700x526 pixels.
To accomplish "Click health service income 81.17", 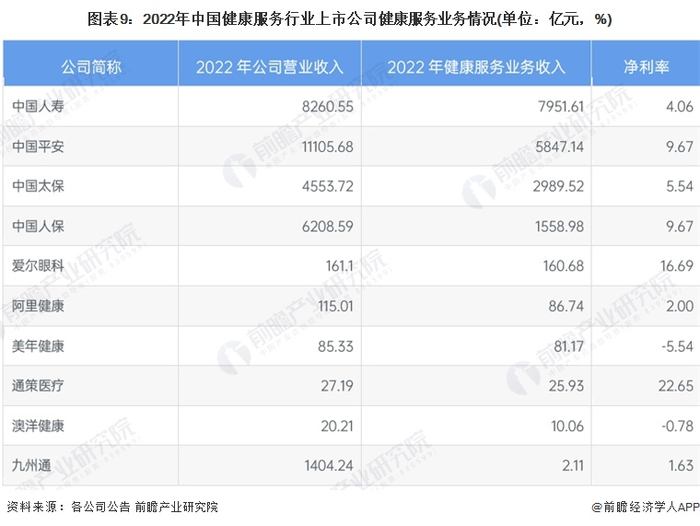I will pyautogui.click(x=569, y=346).
